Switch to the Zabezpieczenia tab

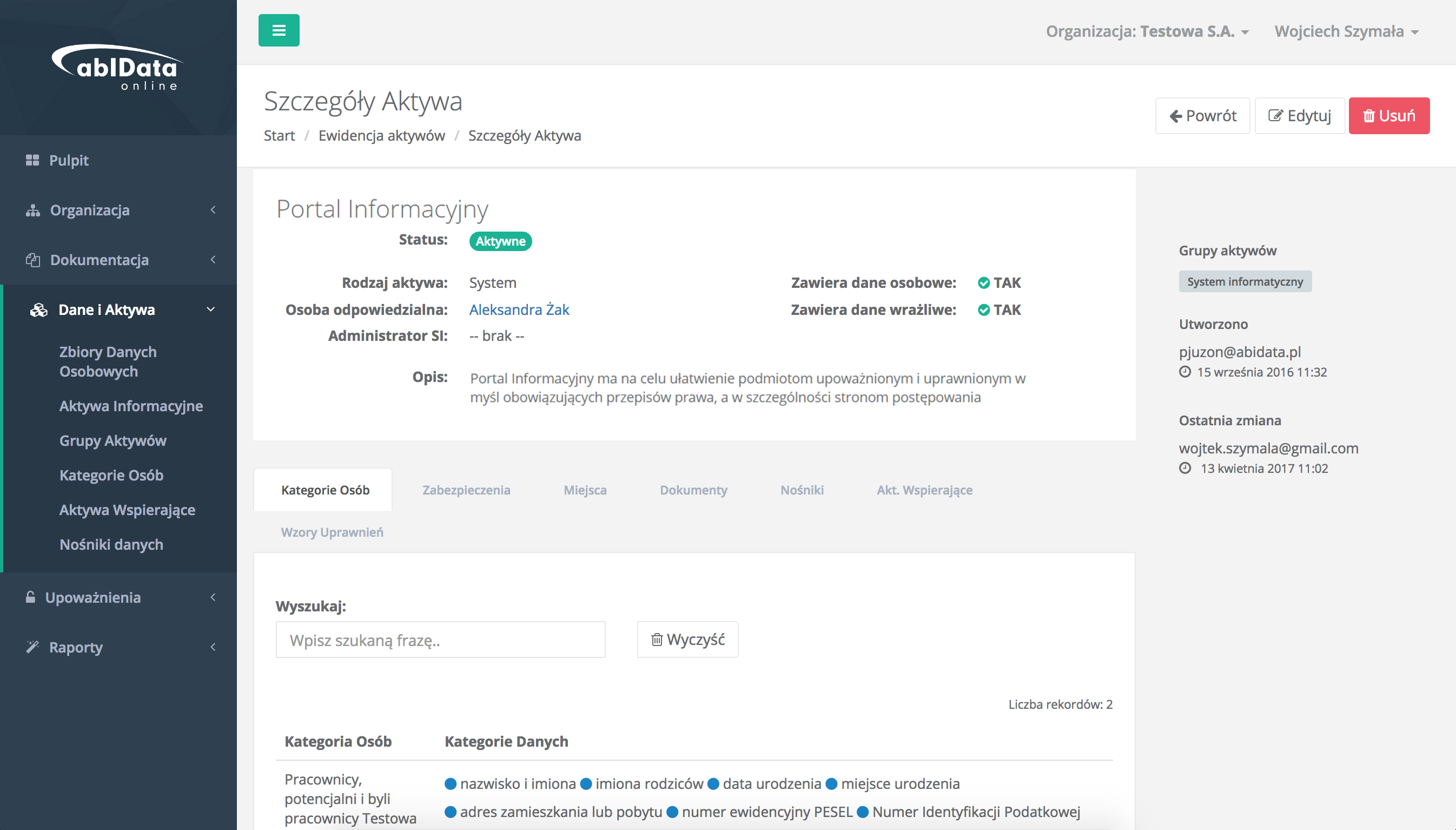(x=466, y=490)
